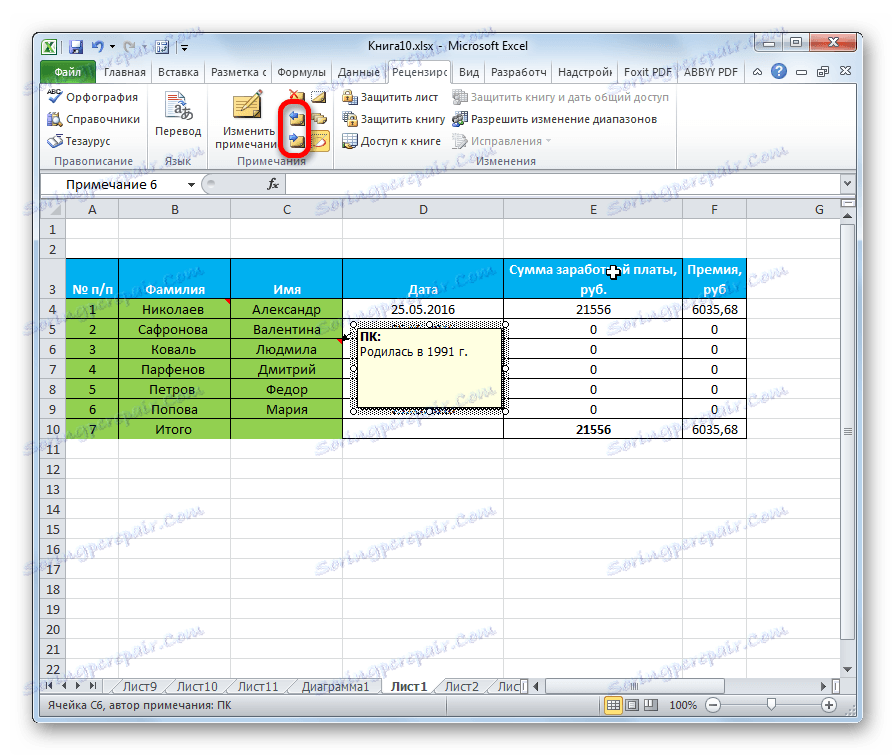Click Доступ к книге
The width and height of the screenshot is (896, 756).
(x=391, y=141)
